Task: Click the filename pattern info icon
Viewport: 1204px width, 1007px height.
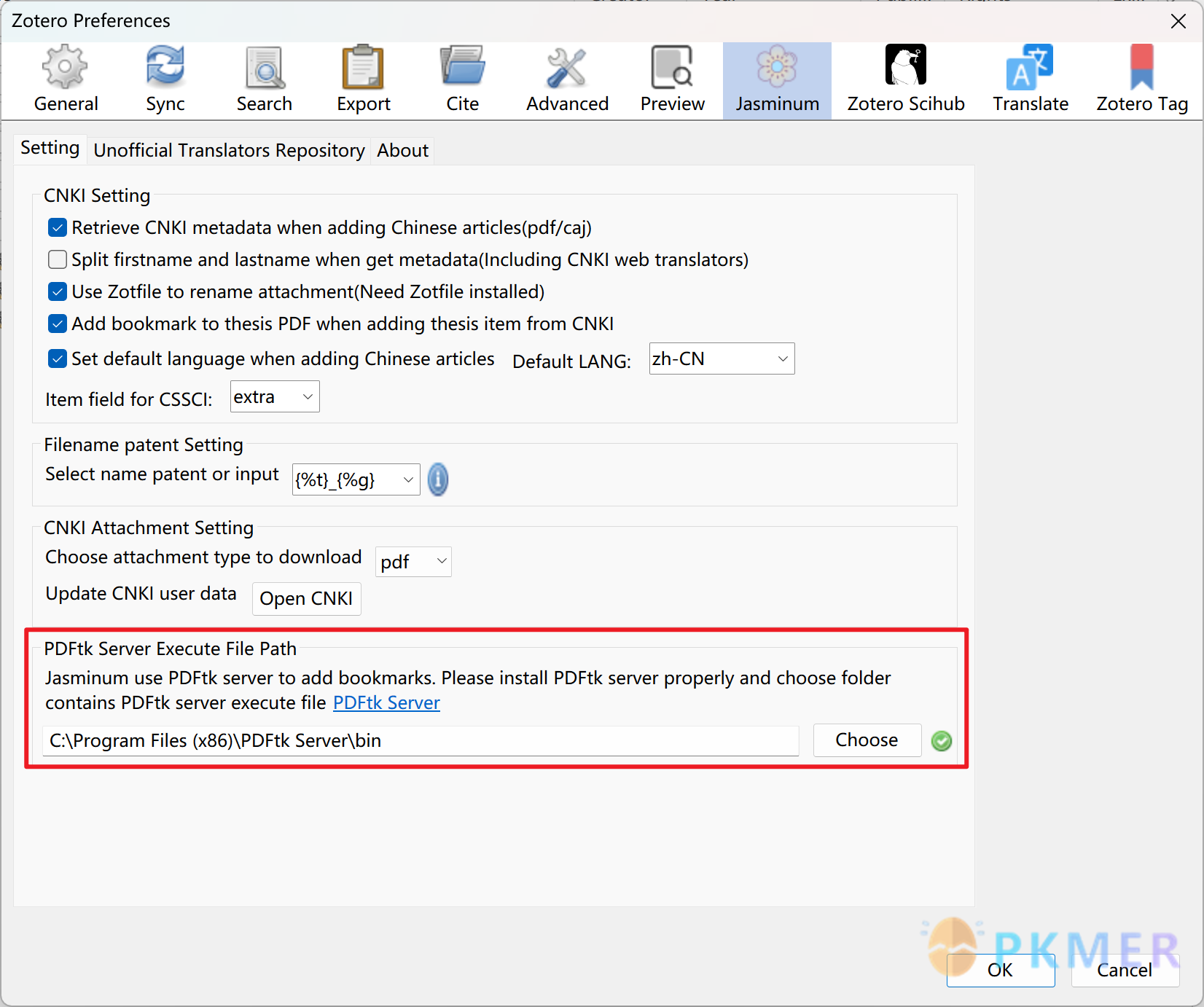Action: (x=437, y=479)
